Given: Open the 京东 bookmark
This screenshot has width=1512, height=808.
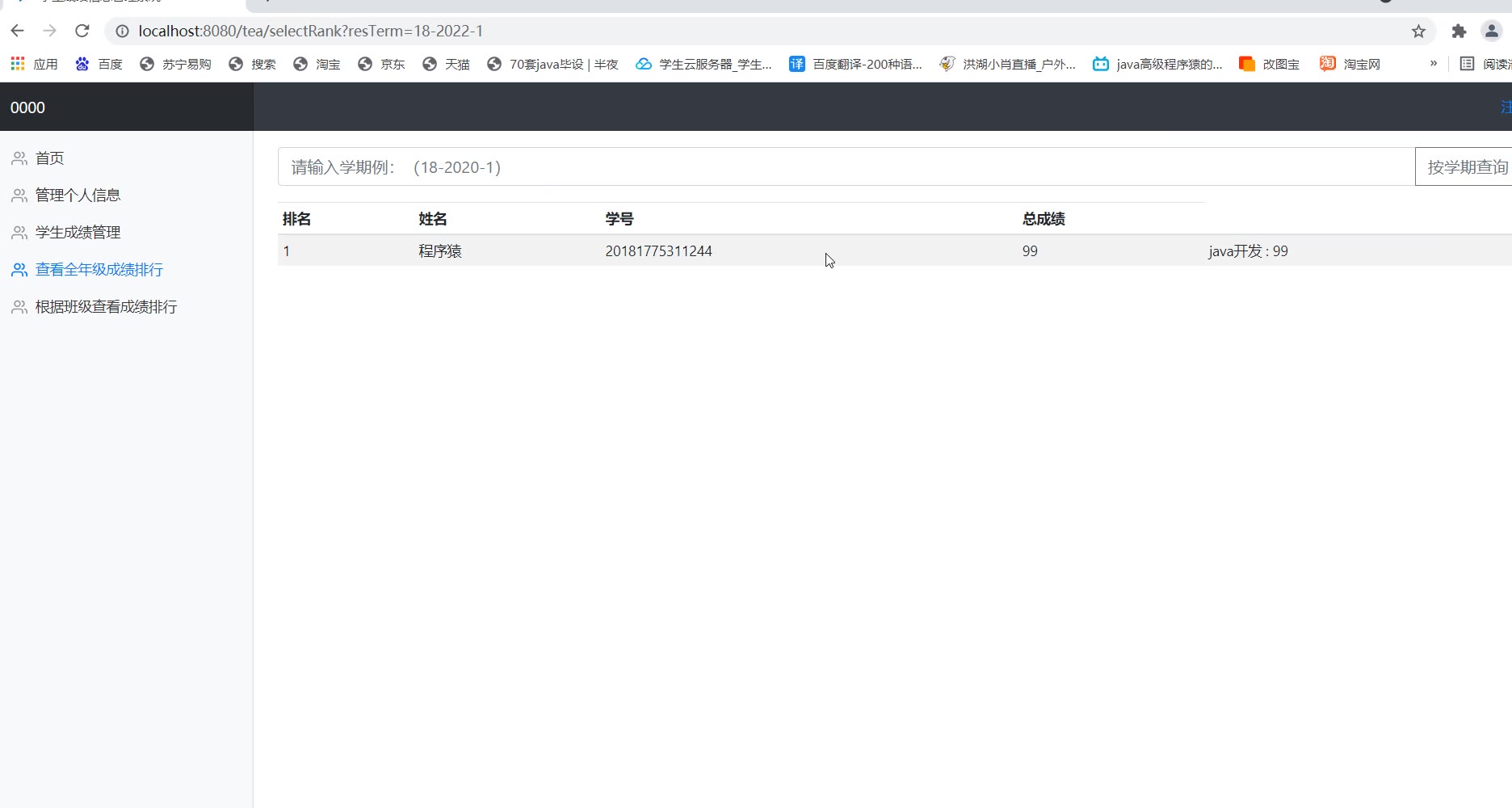Looking at the screenshot, I should [x=381, y=64].
